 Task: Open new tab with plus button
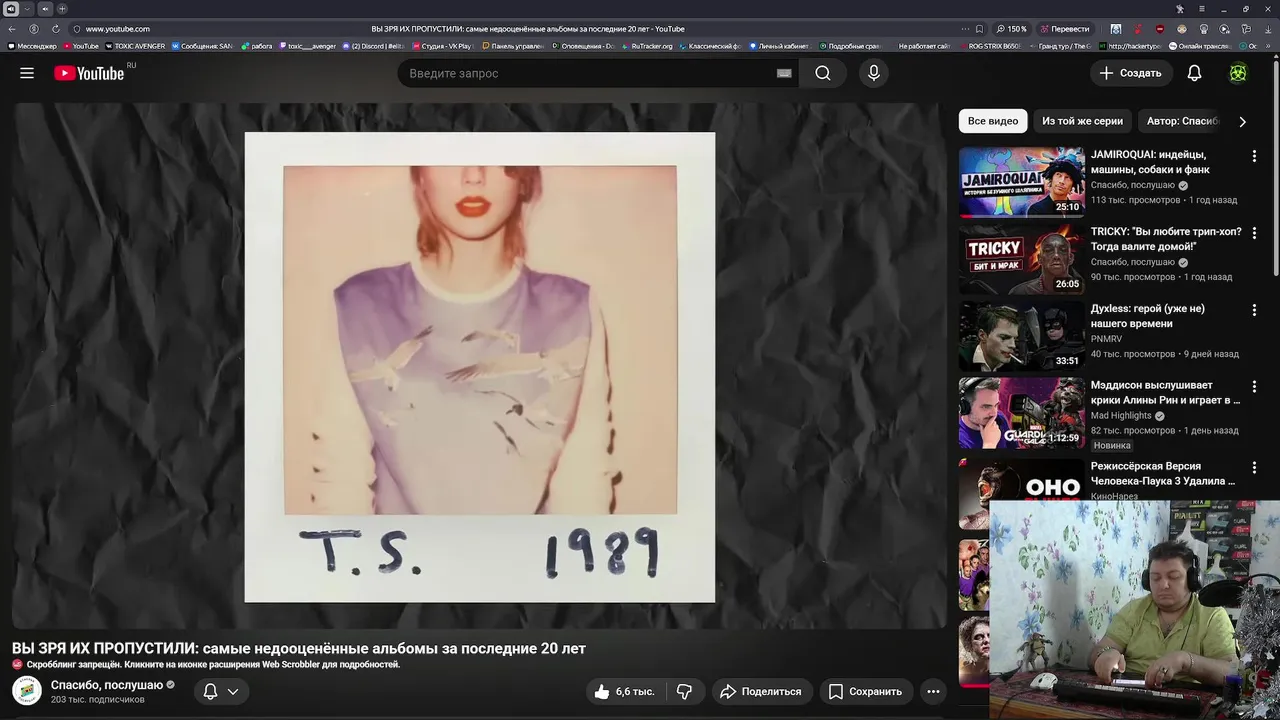(62, 9)
